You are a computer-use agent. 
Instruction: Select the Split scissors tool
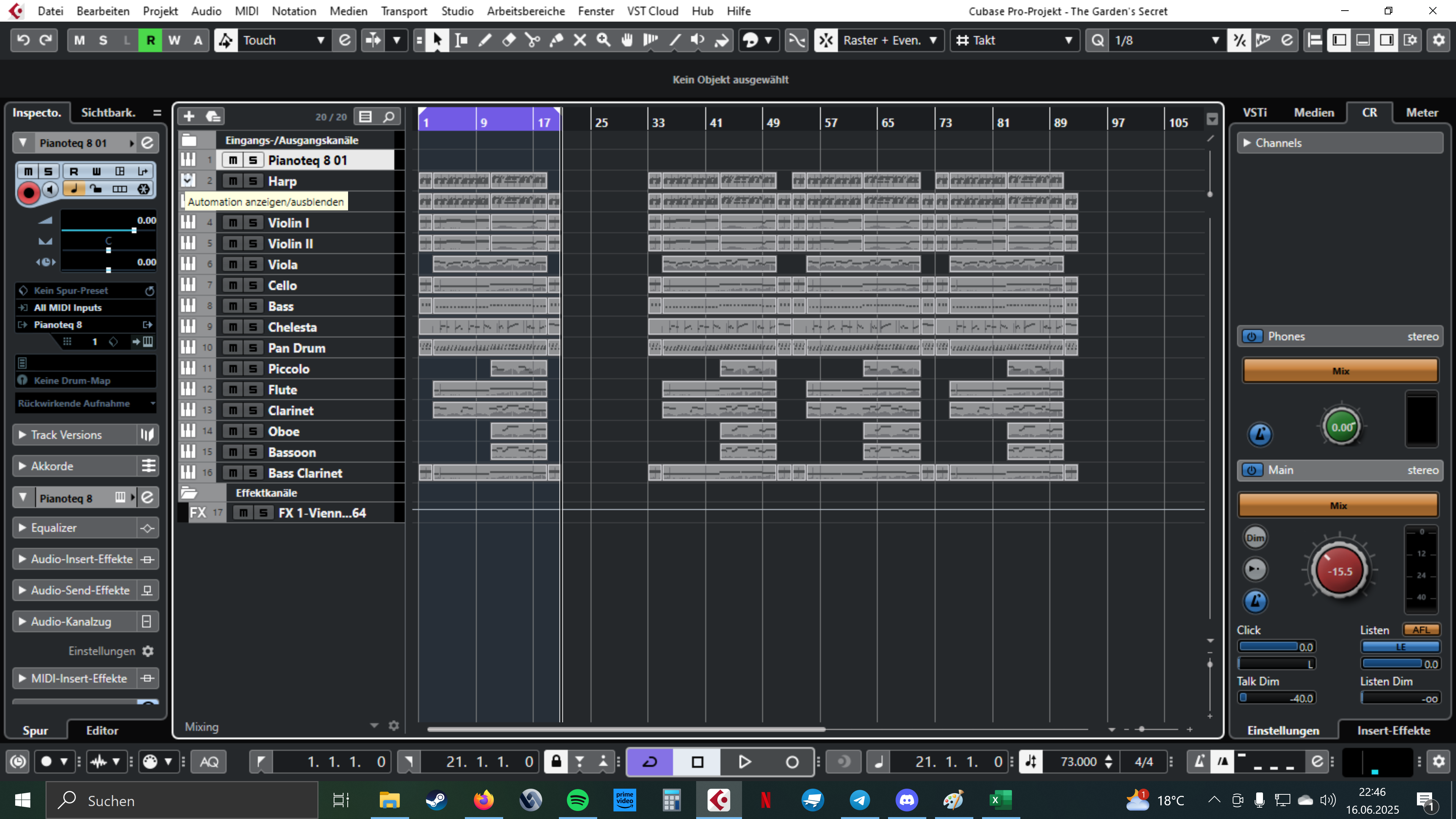(532, 40)
